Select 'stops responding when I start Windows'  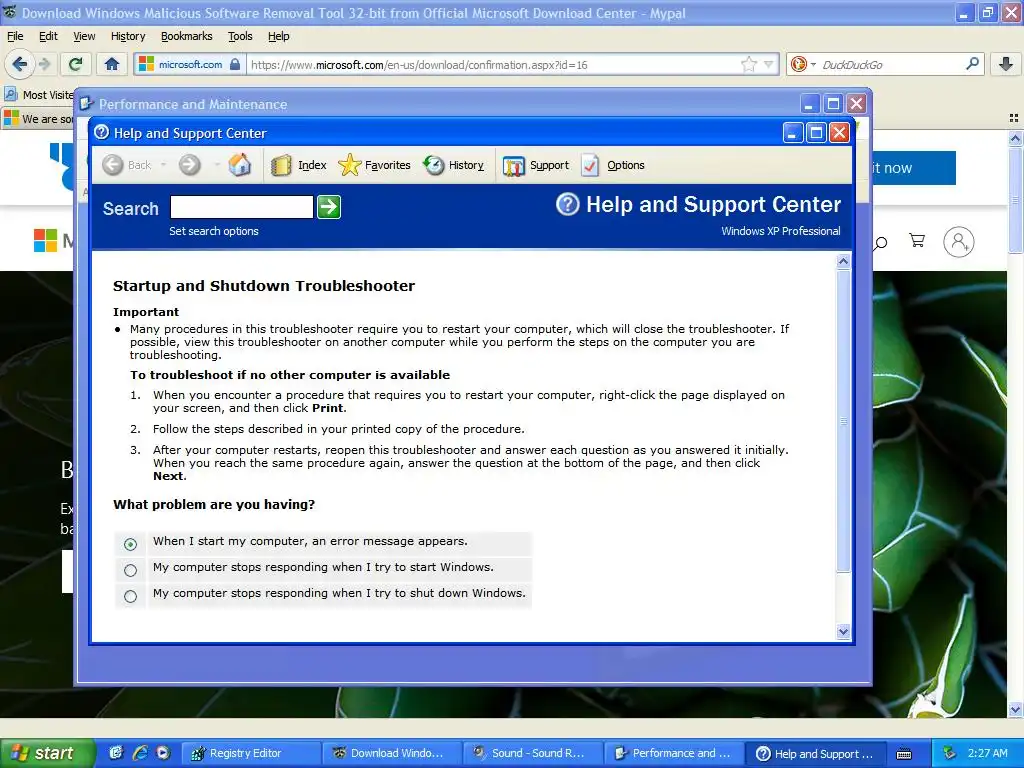pyautogui.click(x=130, y=570)
